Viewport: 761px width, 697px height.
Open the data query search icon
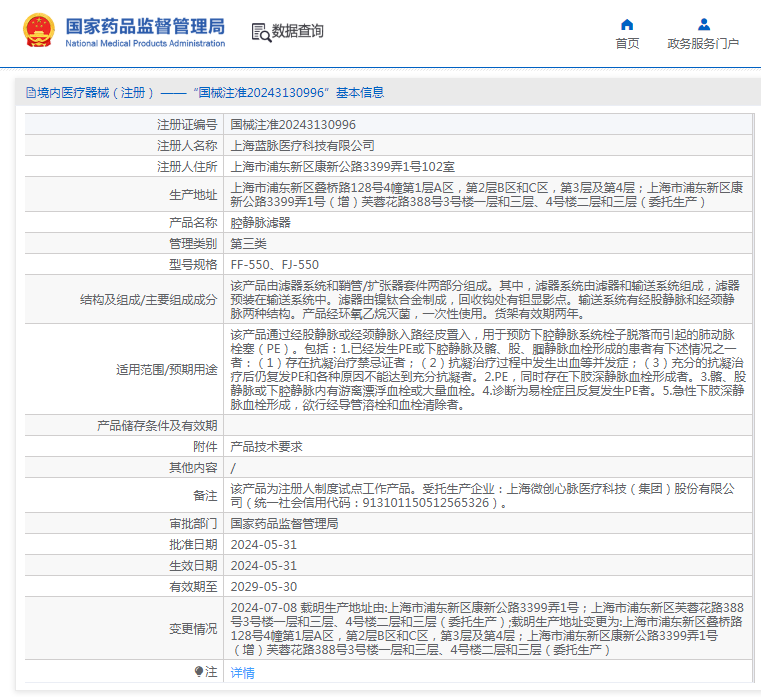[261, 32]
